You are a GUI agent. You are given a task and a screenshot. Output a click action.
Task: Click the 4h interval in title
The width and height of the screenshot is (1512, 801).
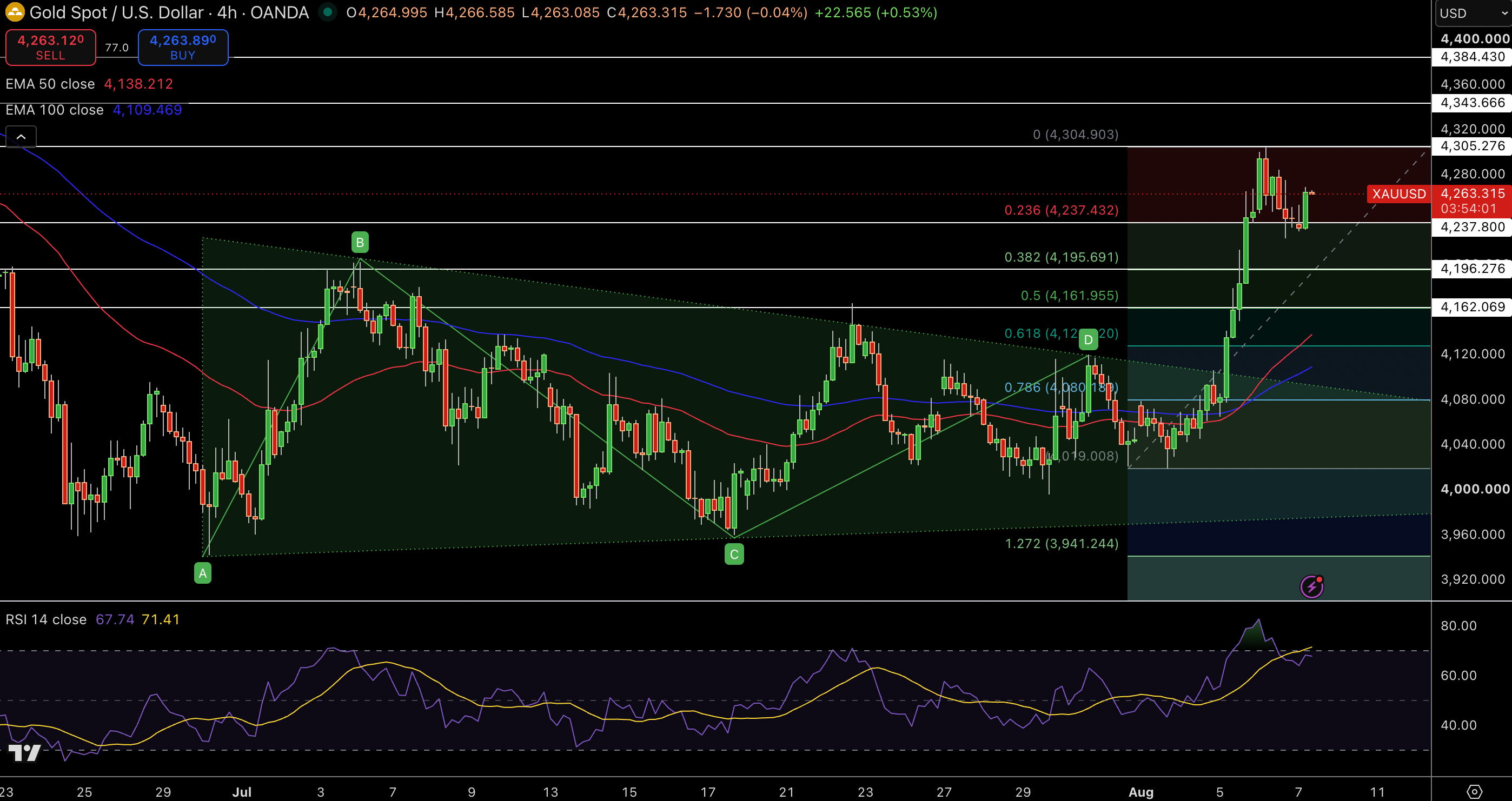coord(227,12)
